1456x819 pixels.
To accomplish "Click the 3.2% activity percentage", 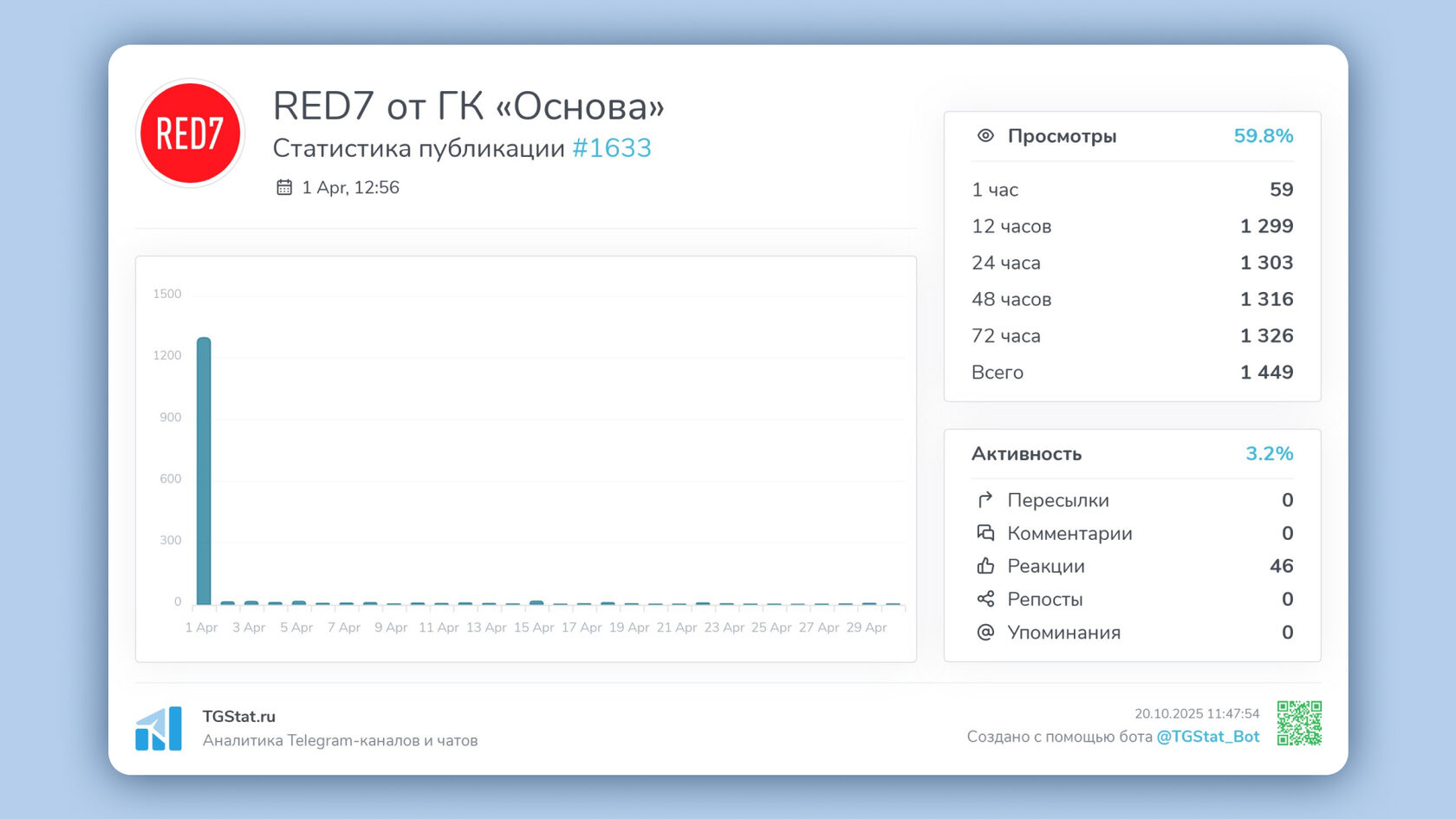I will click(x=1270, y=454).
